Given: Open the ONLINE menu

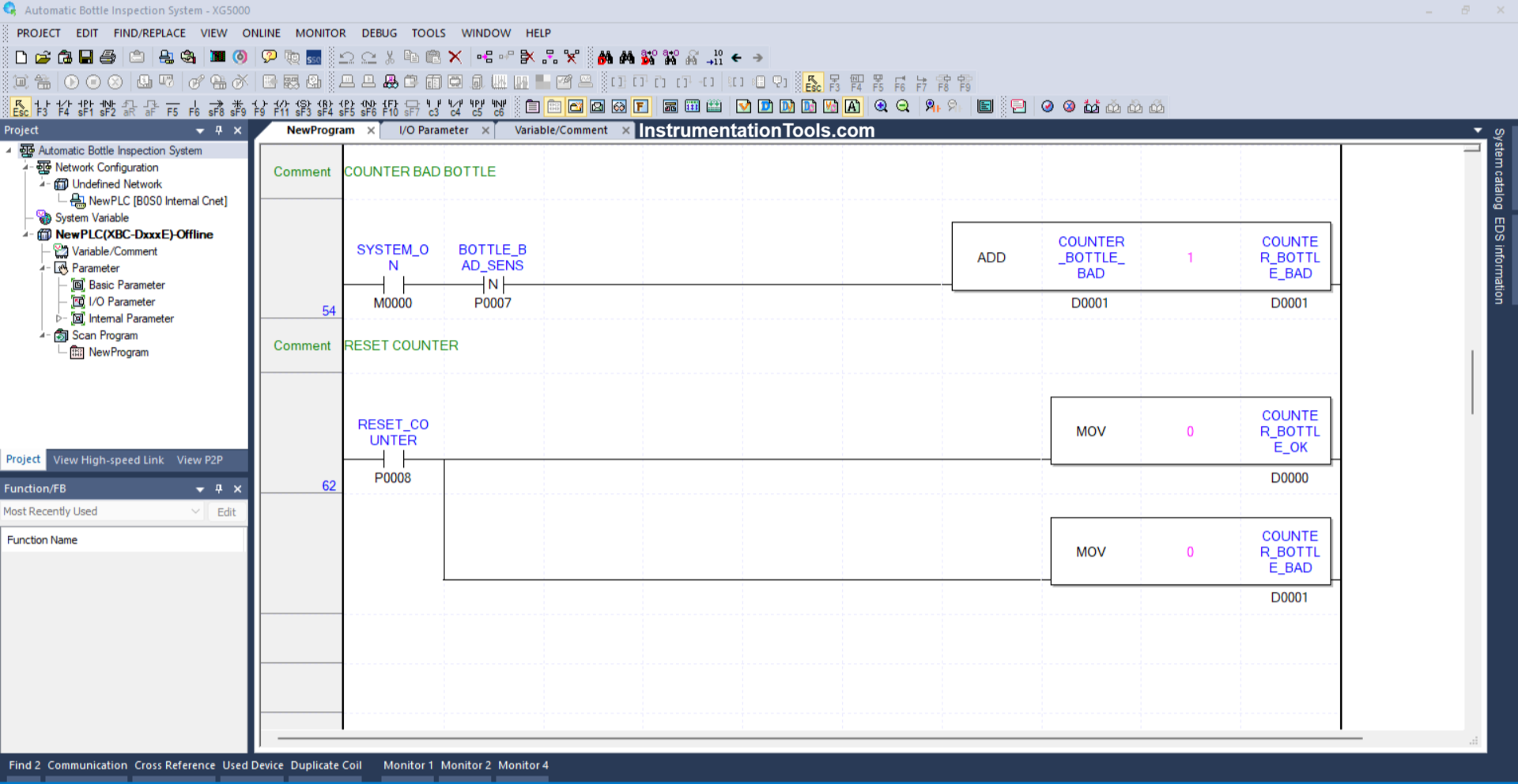Looking at the screenshot, I should [261, 33].
